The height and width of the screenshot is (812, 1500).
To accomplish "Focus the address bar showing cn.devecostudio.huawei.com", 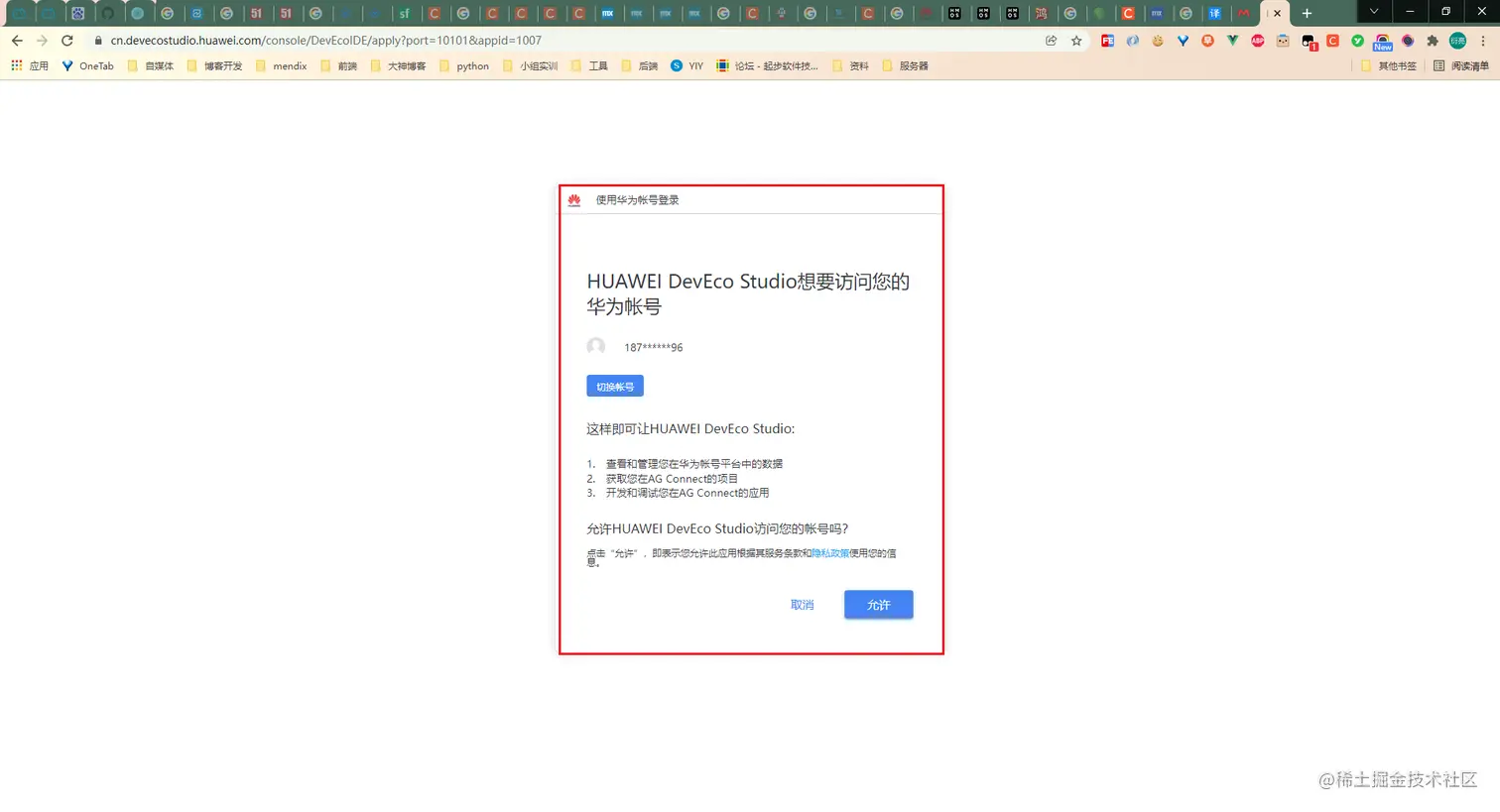I will pyautogui.click(x=565, y=41).
